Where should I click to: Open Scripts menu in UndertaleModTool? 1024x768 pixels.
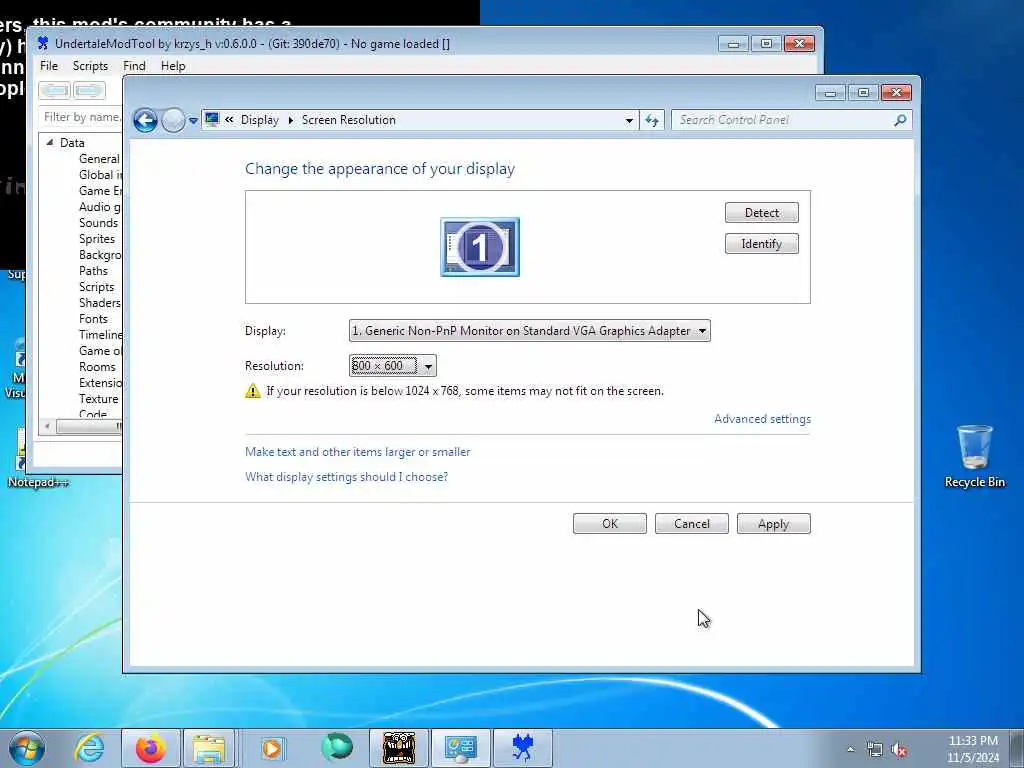(90, 66)
